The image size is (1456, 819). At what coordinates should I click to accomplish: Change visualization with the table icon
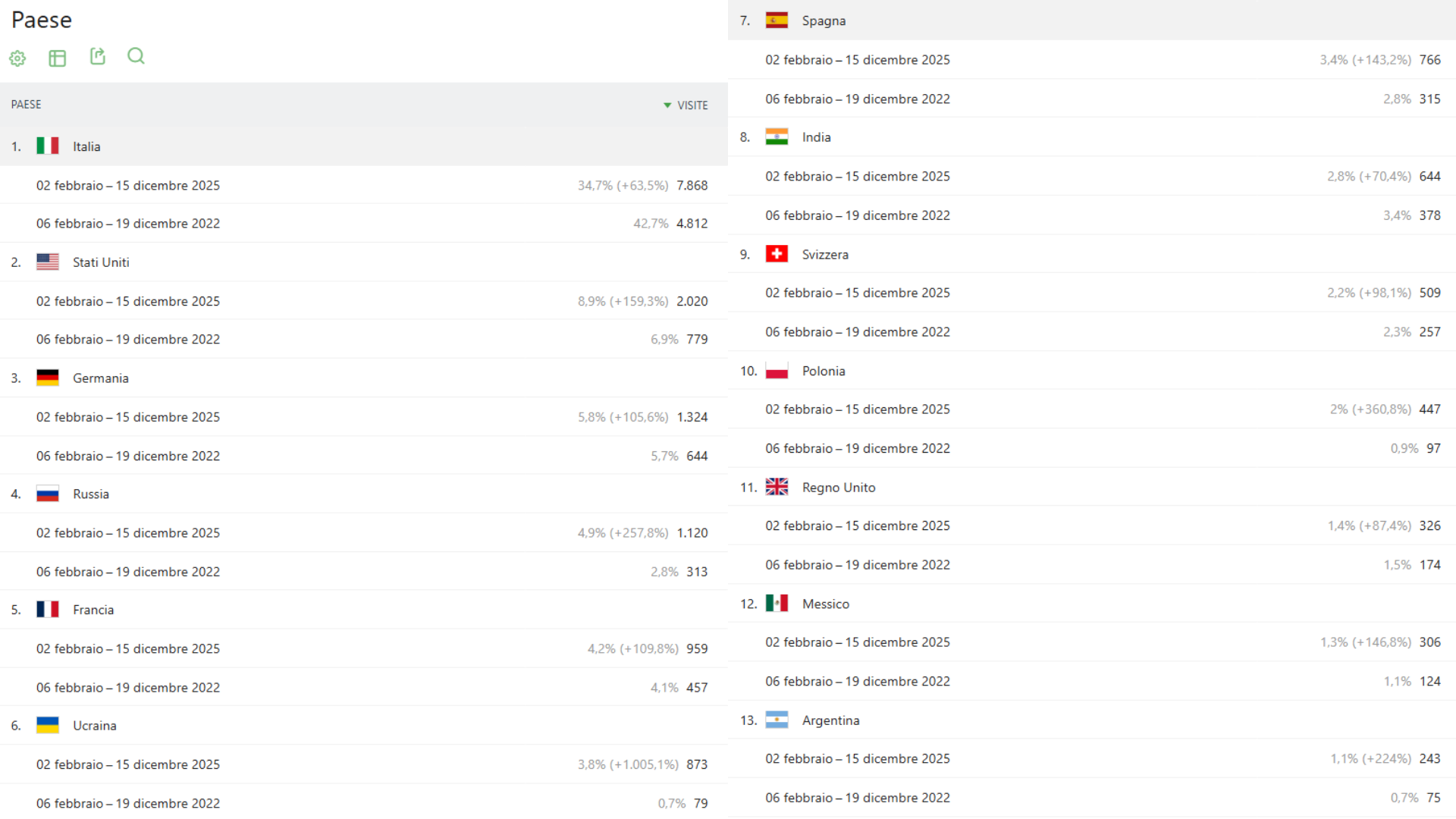pos(58,58)
